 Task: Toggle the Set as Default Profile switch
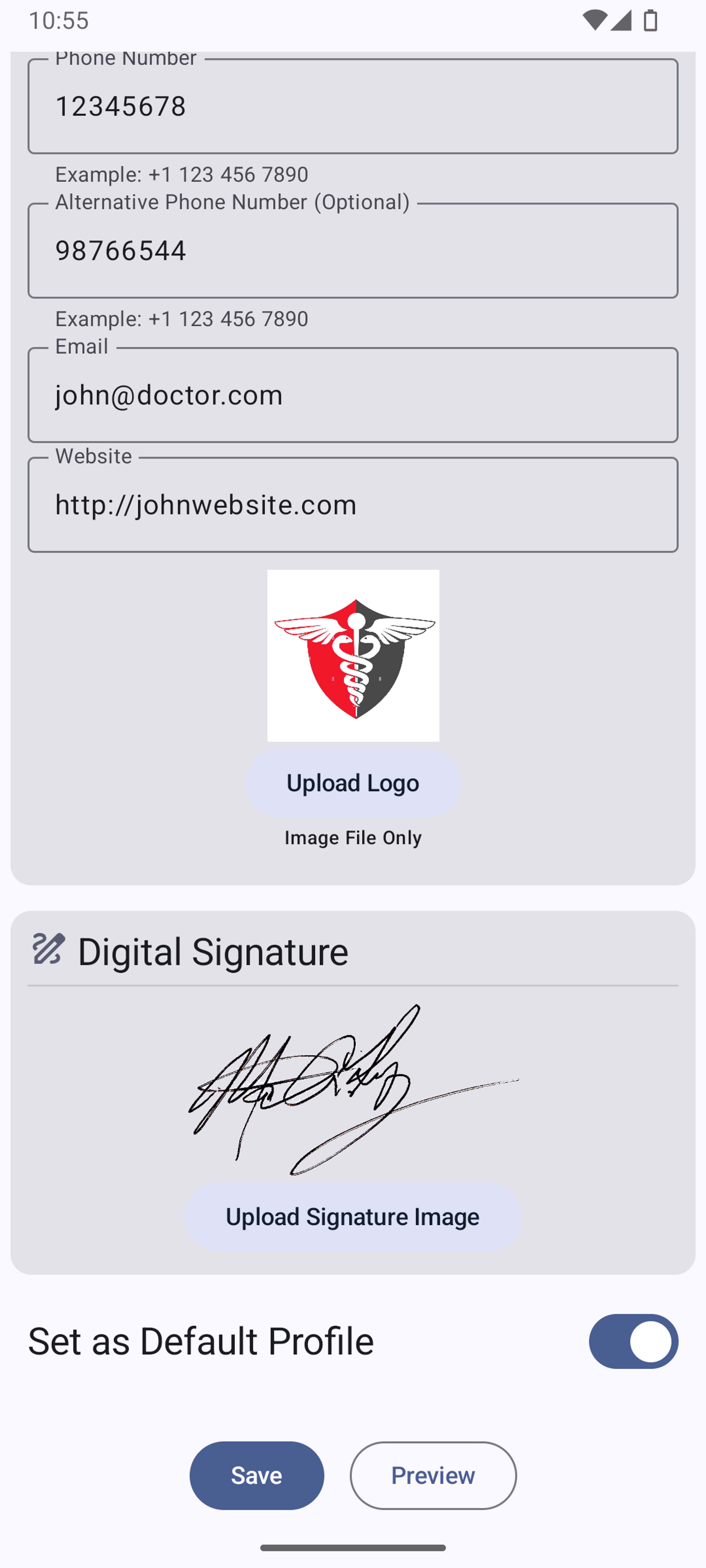[x=633, y=1341]
